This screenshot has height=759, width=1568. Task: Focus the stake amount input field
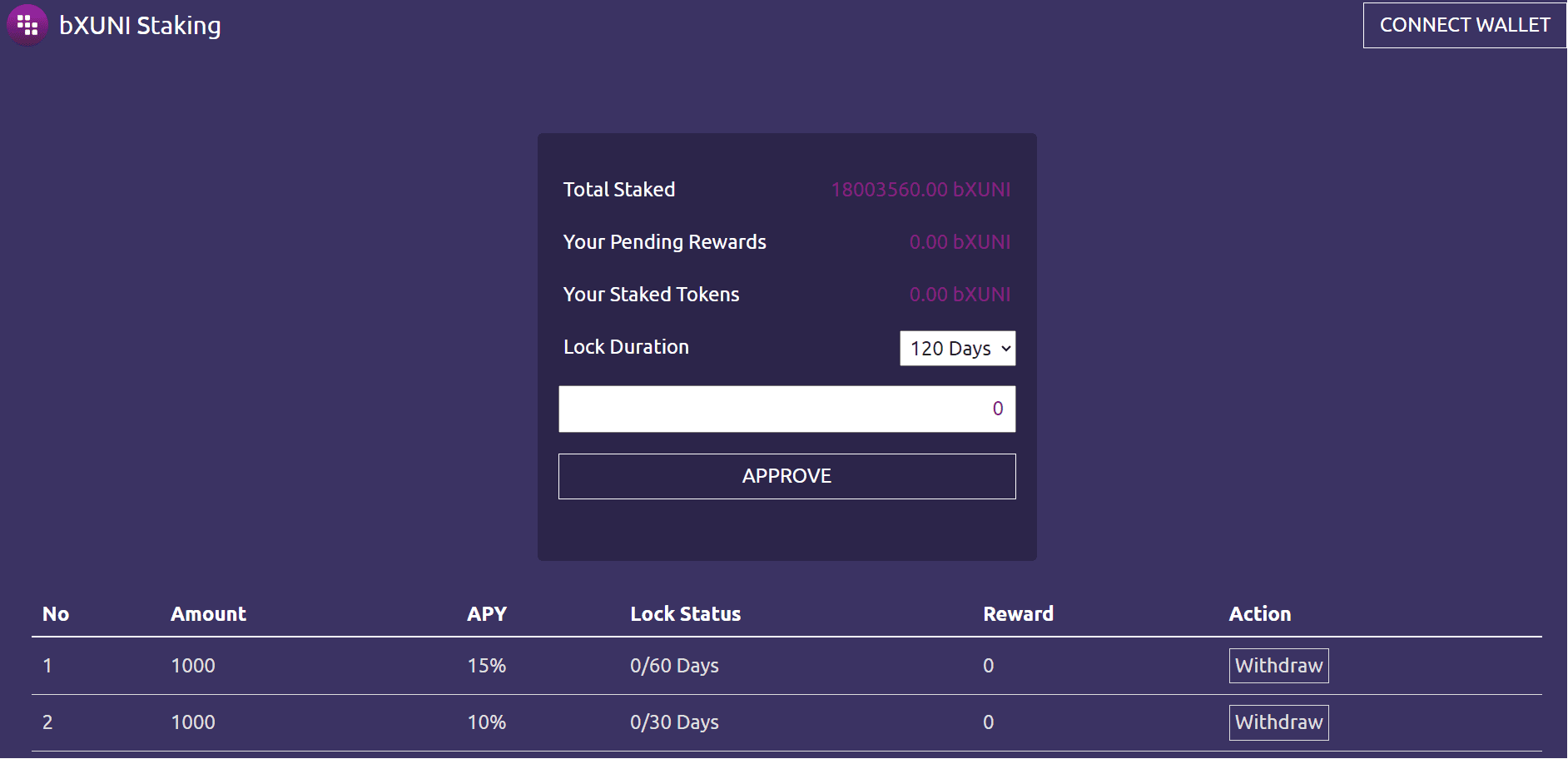point(786,409)
